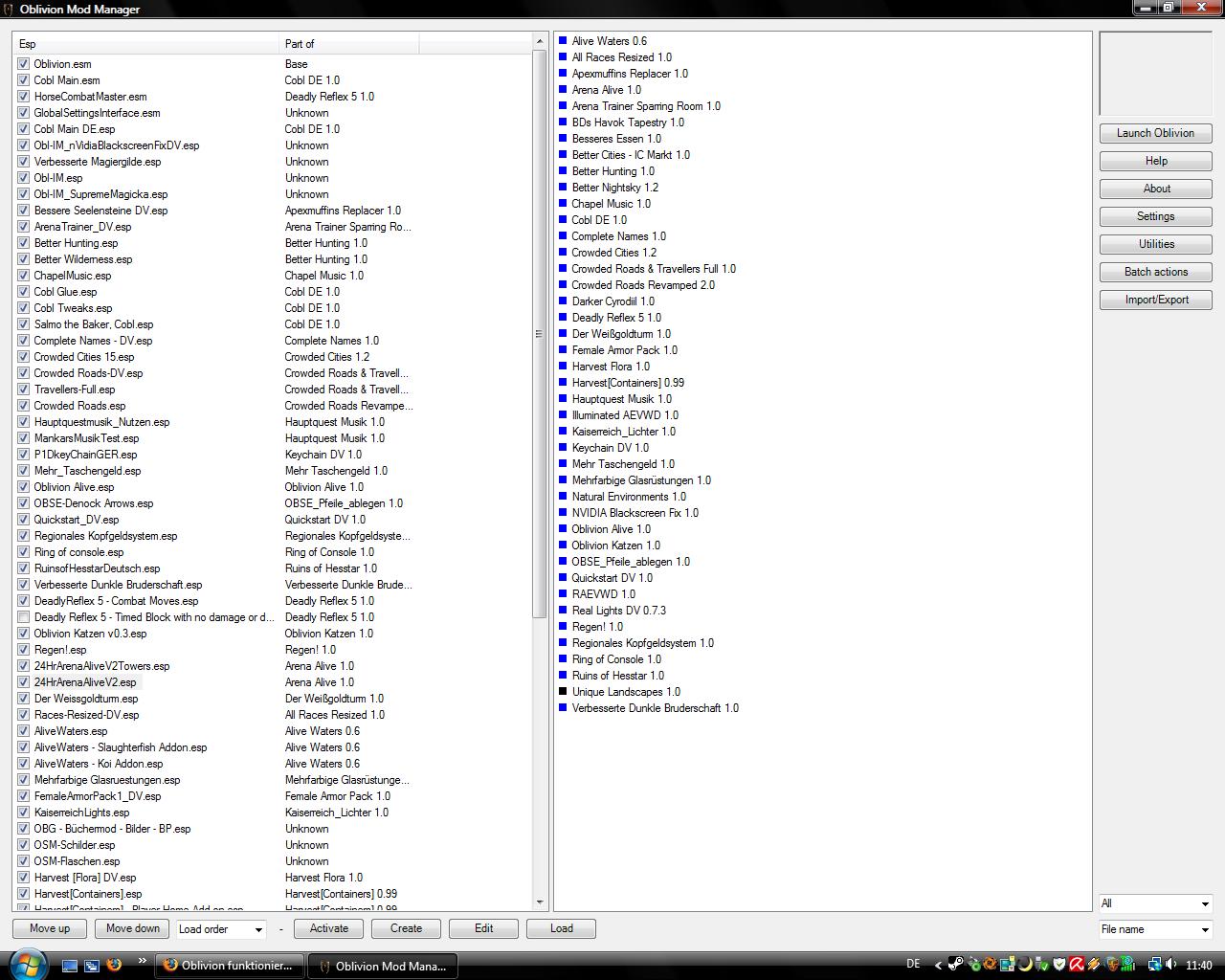
Task: Click the Show Desktop quick launch icon
Action: pos(70,966)
